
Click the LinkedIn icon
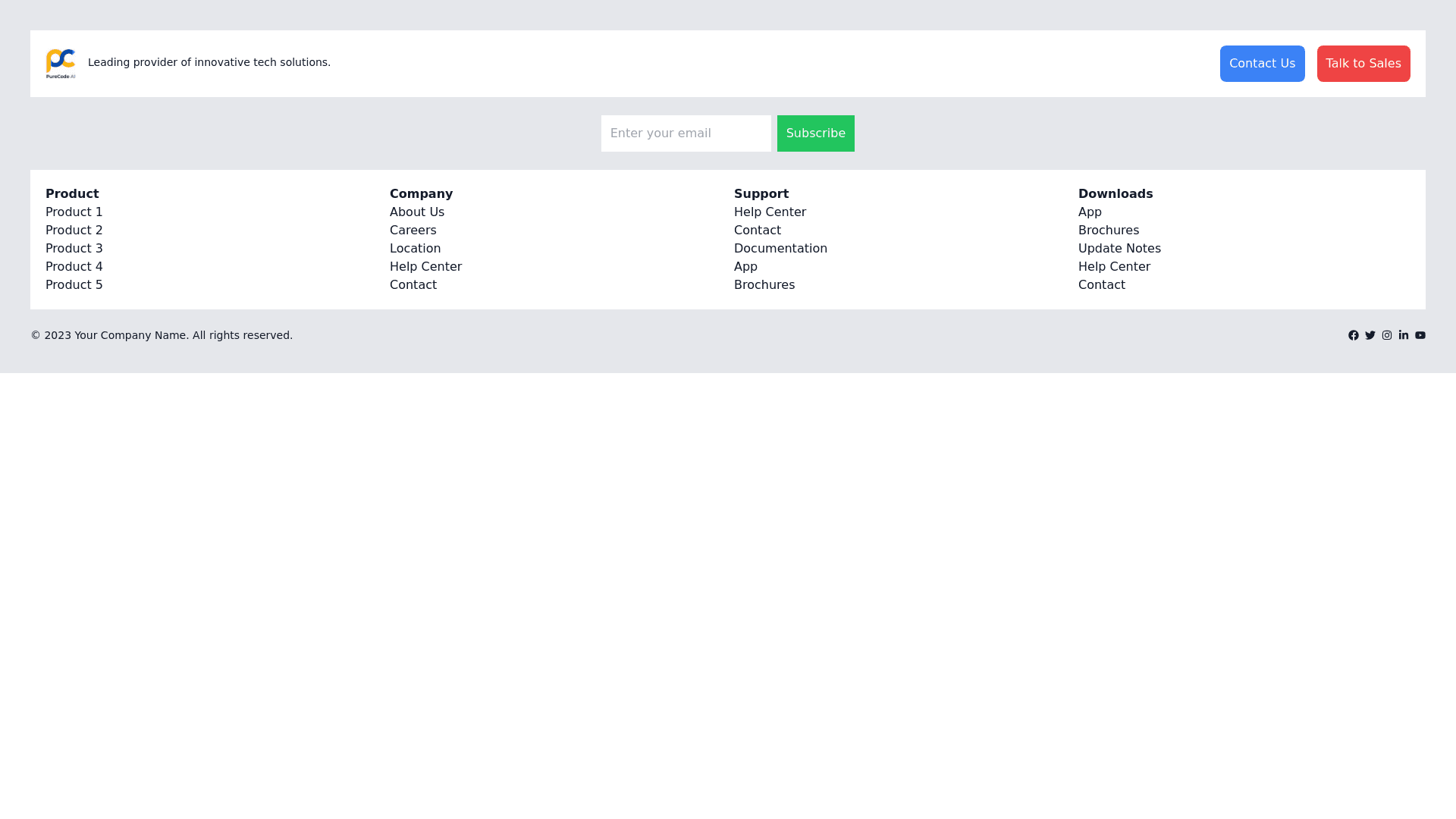tap(1404, 335)
